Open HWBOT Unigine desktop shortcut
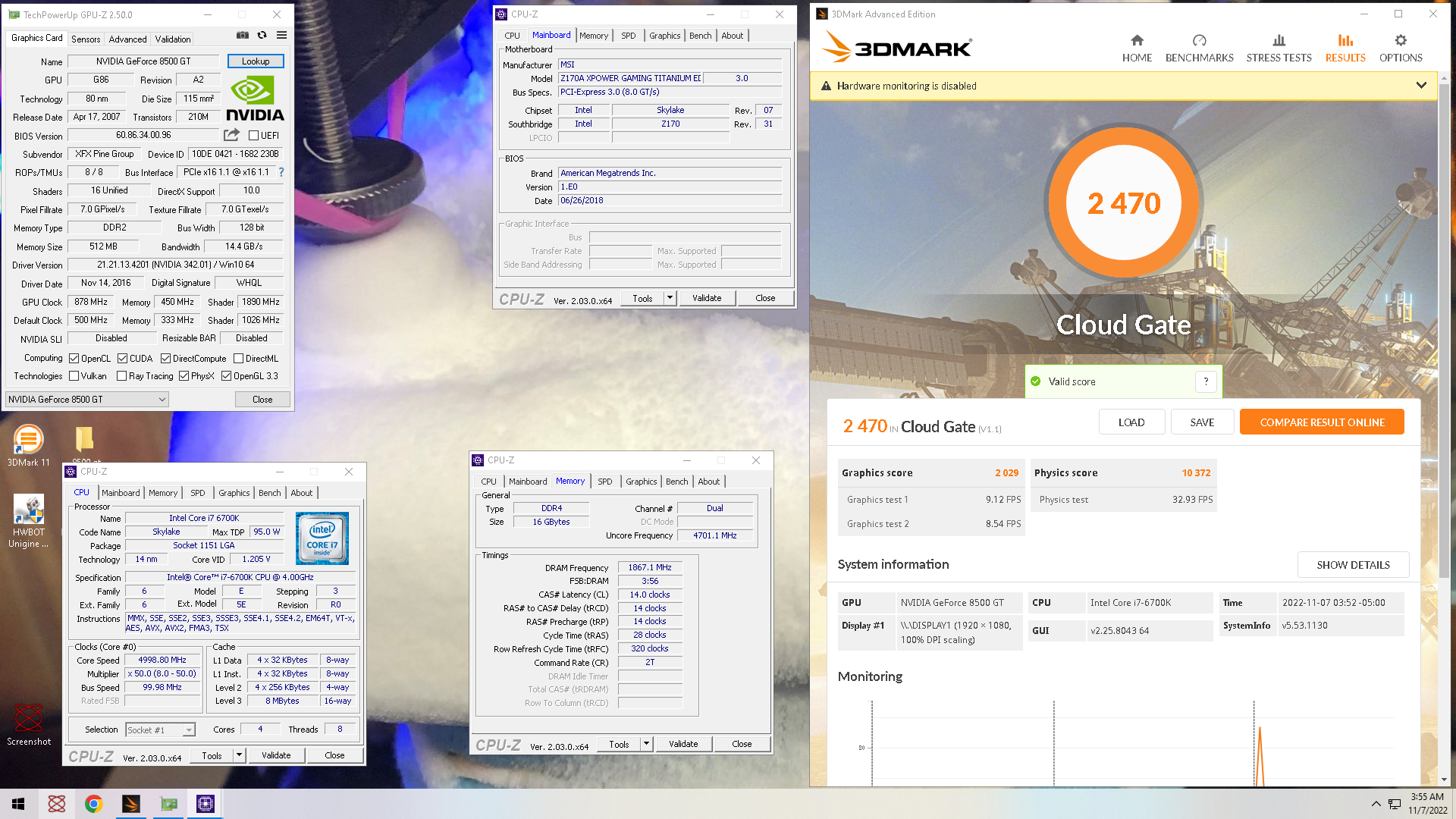 [29, 521]
